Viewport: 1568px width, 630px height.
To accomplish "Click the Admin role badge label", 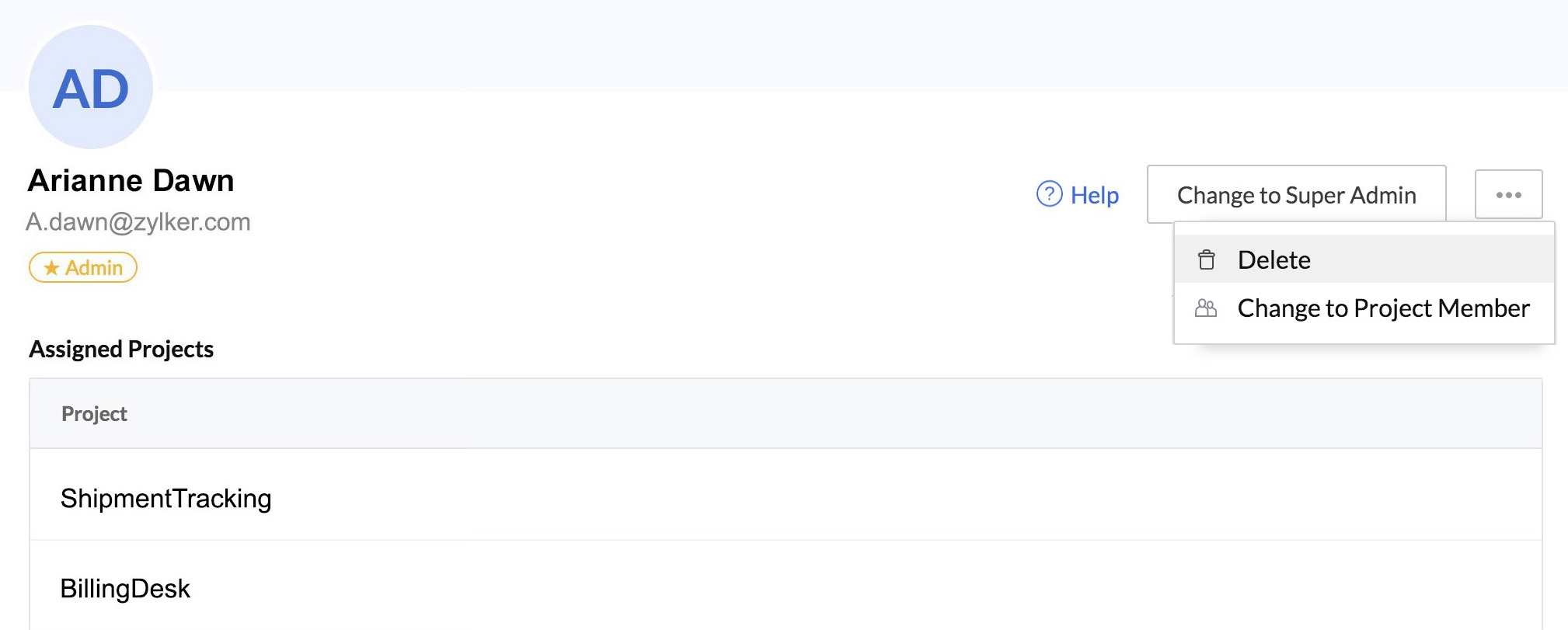I will 94,268.
